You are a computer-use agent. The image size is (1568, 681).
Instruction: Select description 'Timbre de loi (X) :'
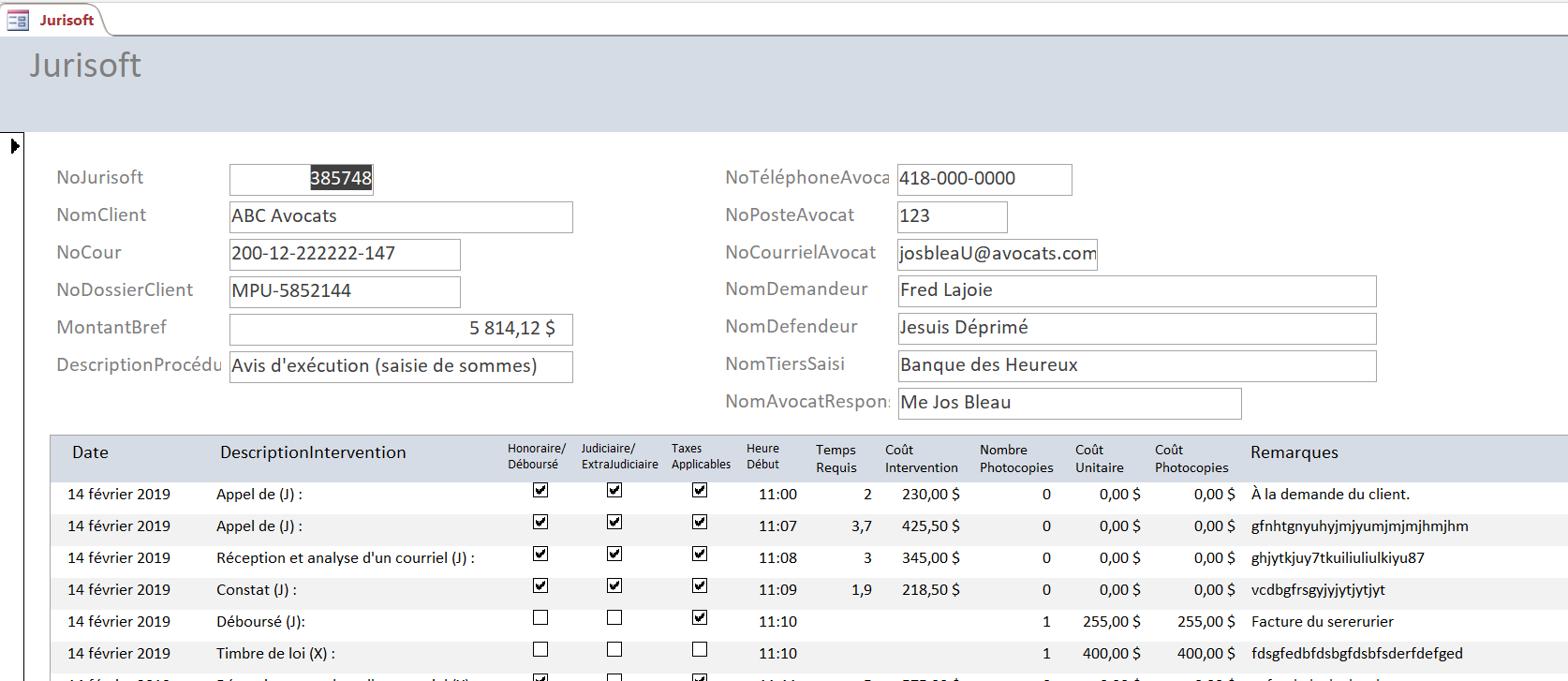tap(275, 654)
